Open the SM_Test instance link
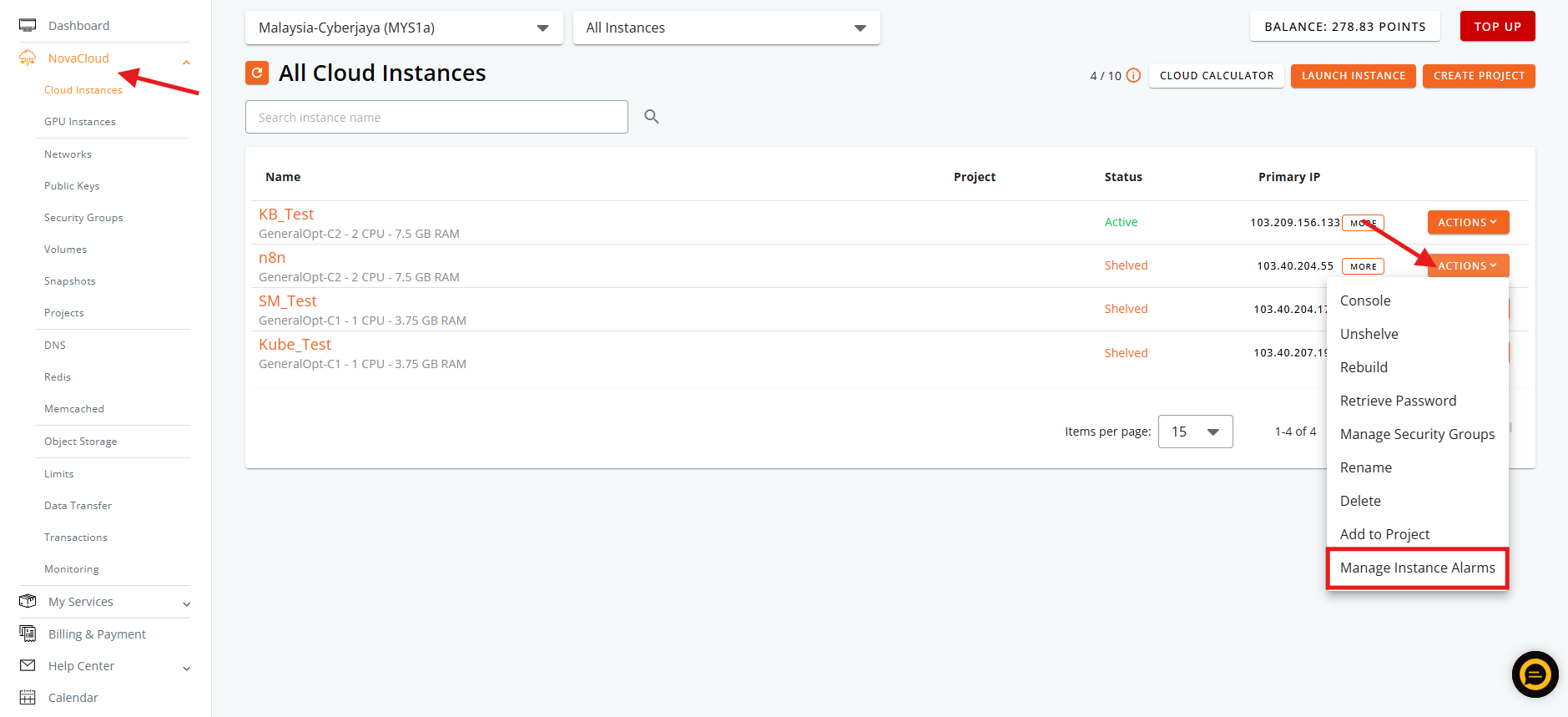Image resolution: width=1568 pixels, height=717 pixels. pyautogui.click(x=288, y=301)
